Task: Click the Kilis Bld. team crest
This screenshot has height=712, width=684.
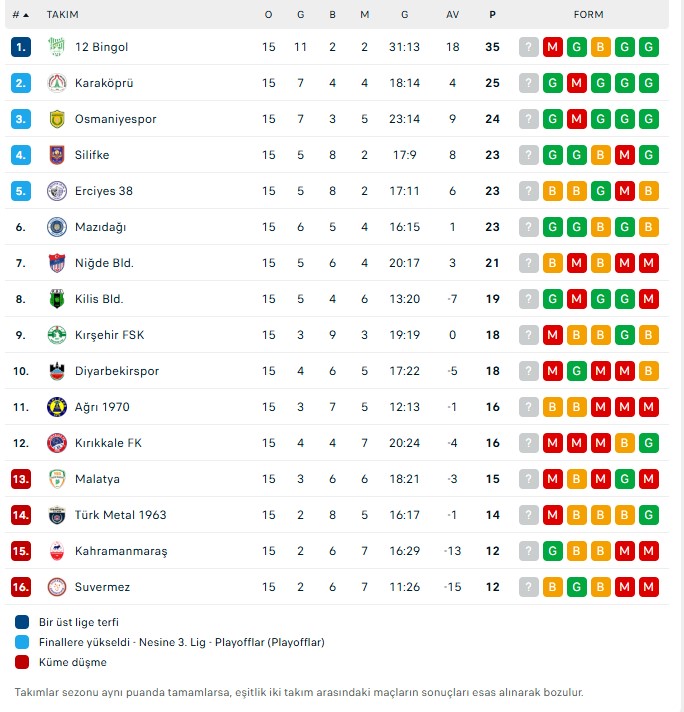Action: click(x=56, y=299)
